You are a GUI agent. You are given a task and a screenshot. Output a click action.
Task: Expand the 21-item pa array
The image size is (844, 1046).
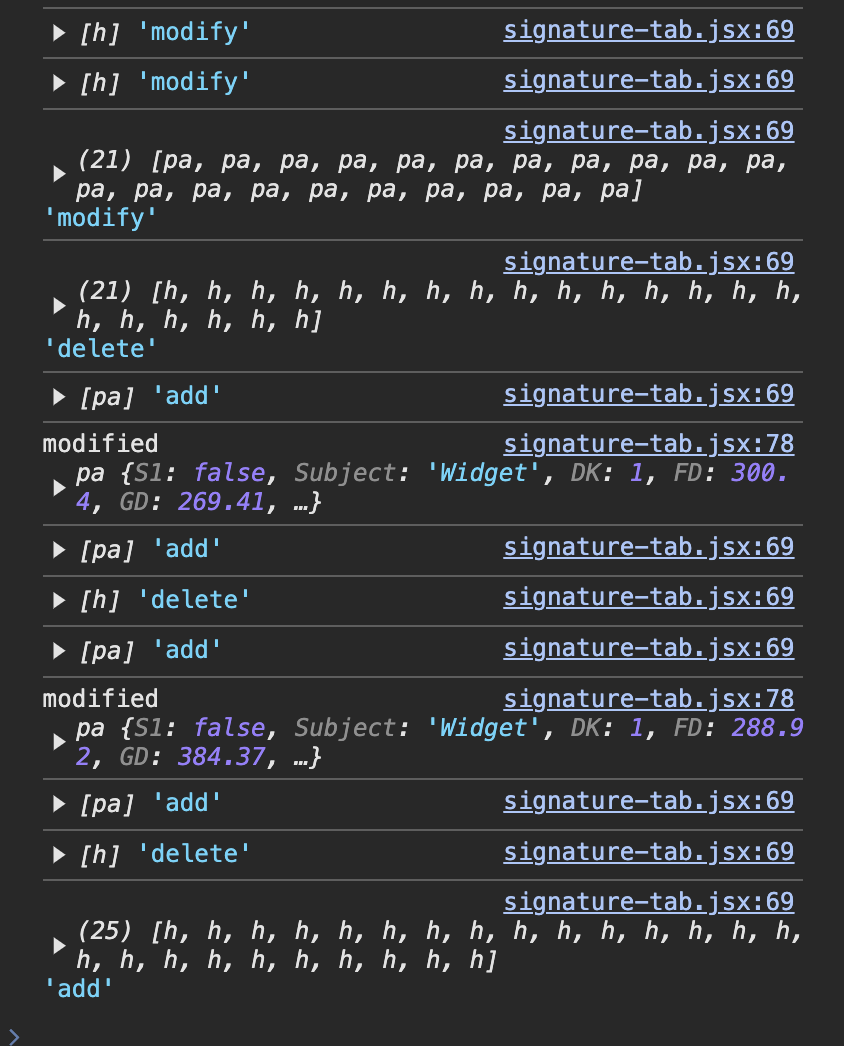coord(59,174)
